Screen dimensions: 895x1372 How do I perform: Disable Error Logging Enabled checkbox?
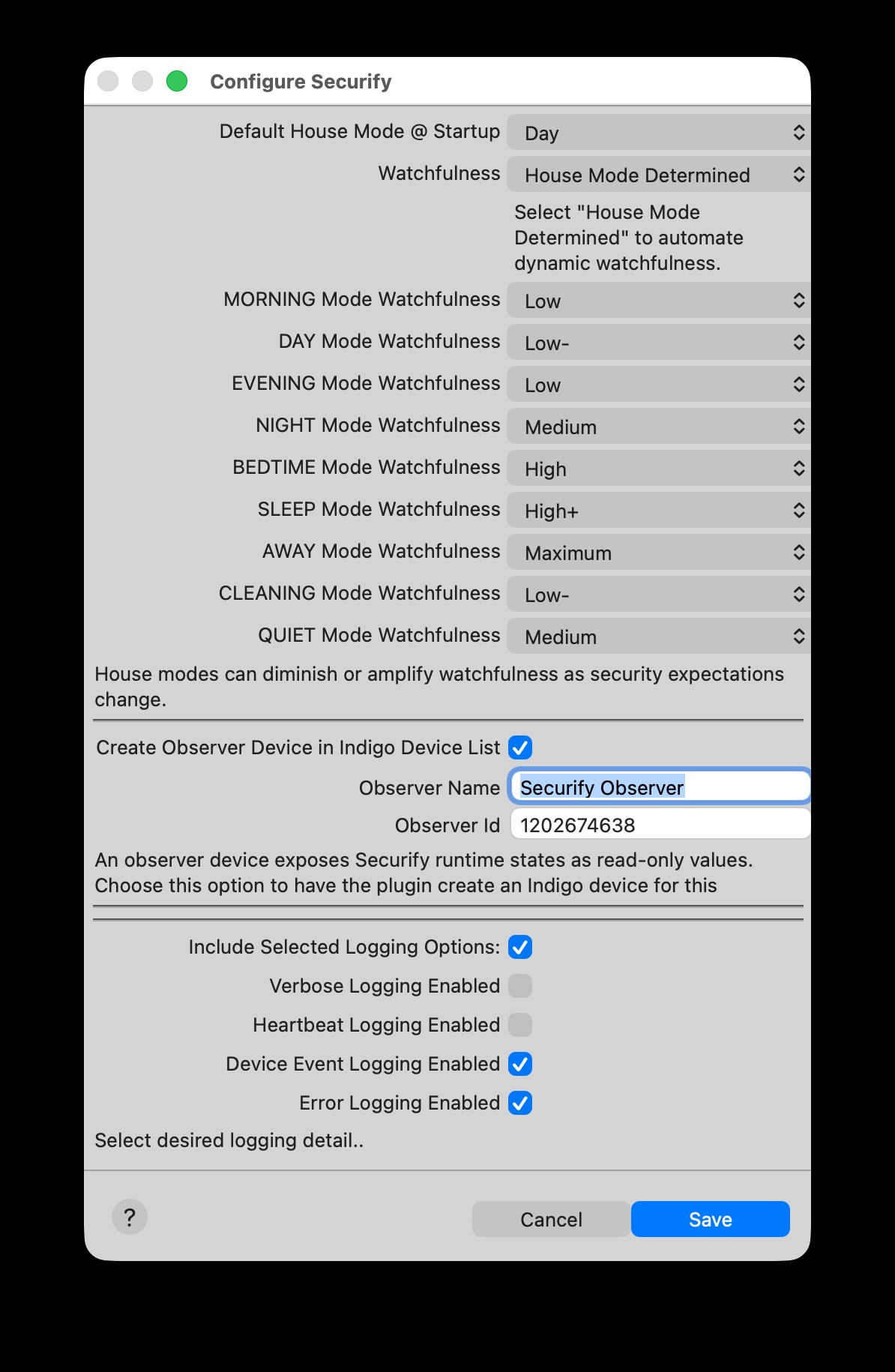(x=520, y=1103)
